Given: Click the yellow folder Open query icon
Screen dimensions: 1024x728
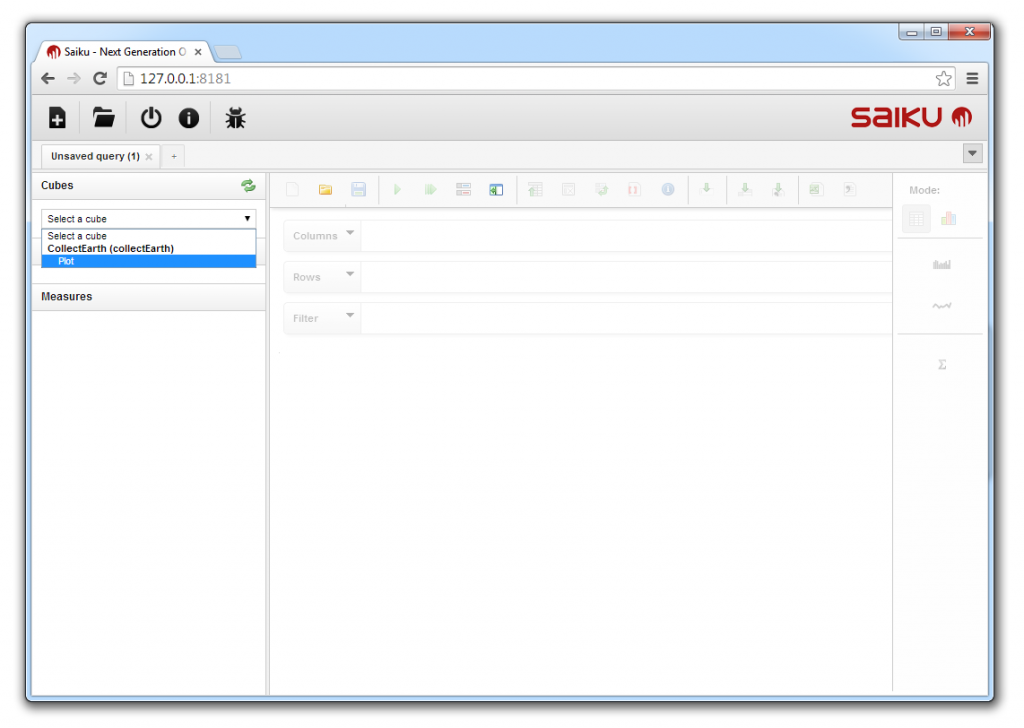Looking at the screenshot, I should pos(325,189).
